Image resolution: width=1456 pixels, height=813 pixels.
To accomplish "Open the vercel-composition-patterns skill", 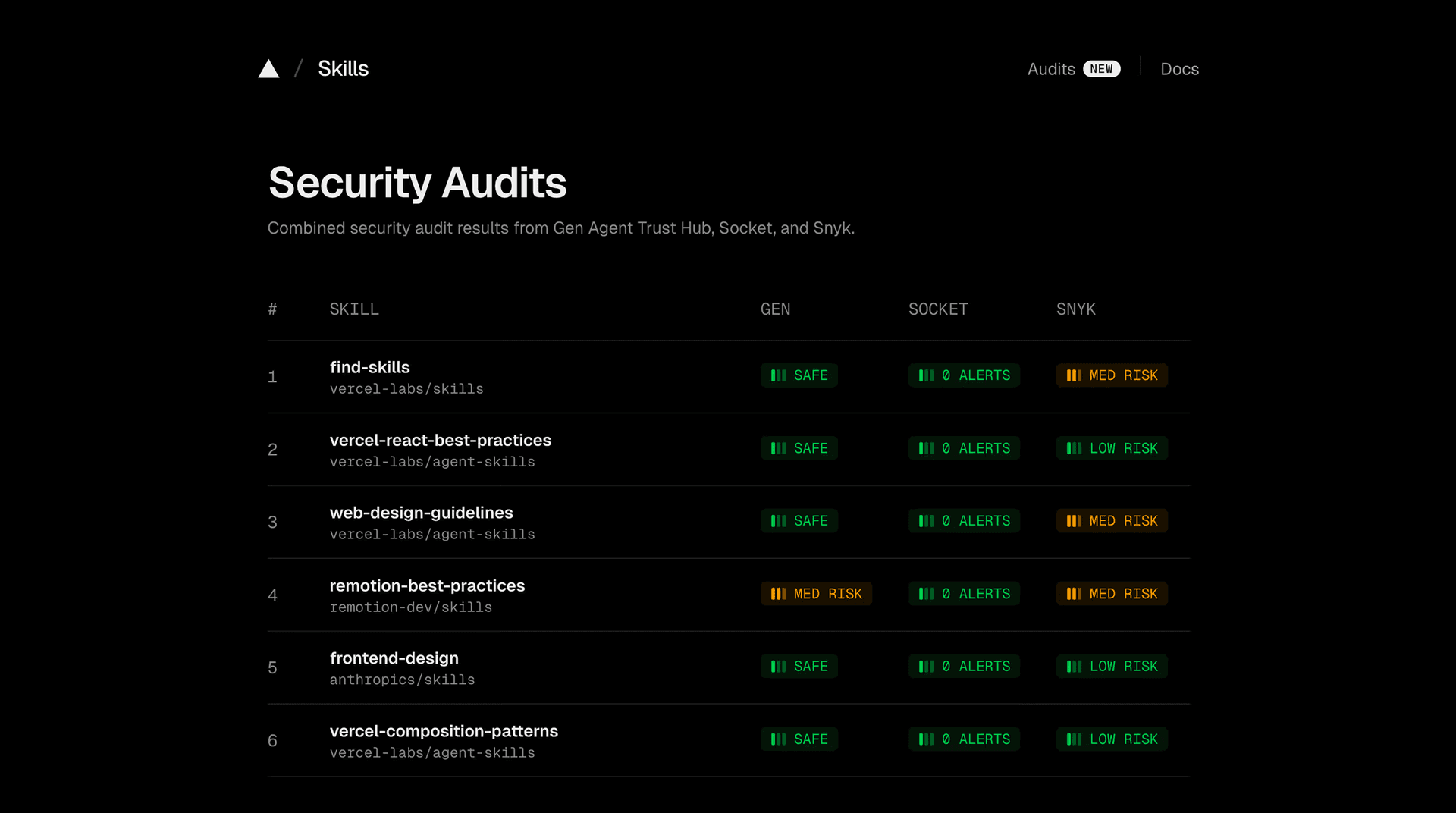I will 444,731.
